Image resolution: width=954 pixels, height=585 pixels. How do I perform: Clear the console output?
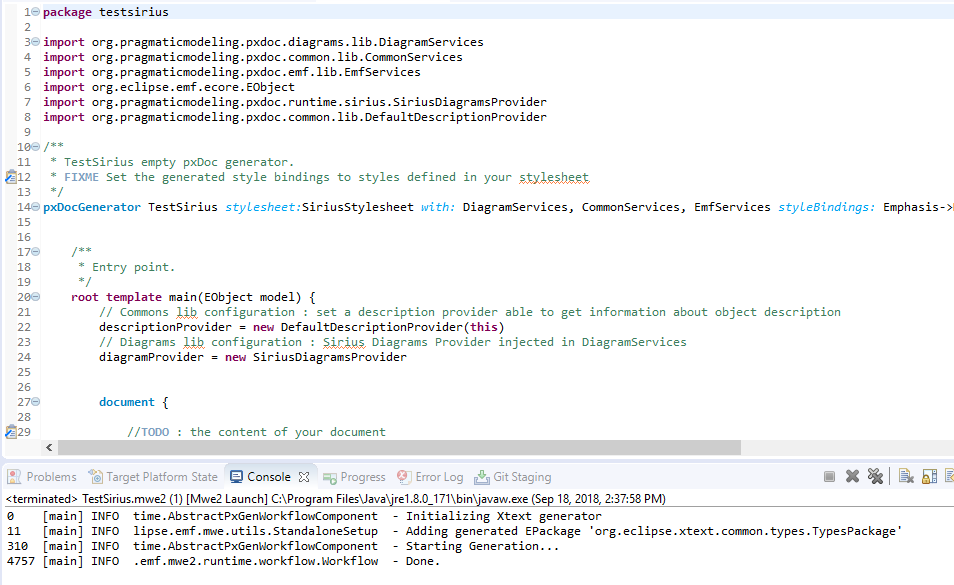(906, 477)
